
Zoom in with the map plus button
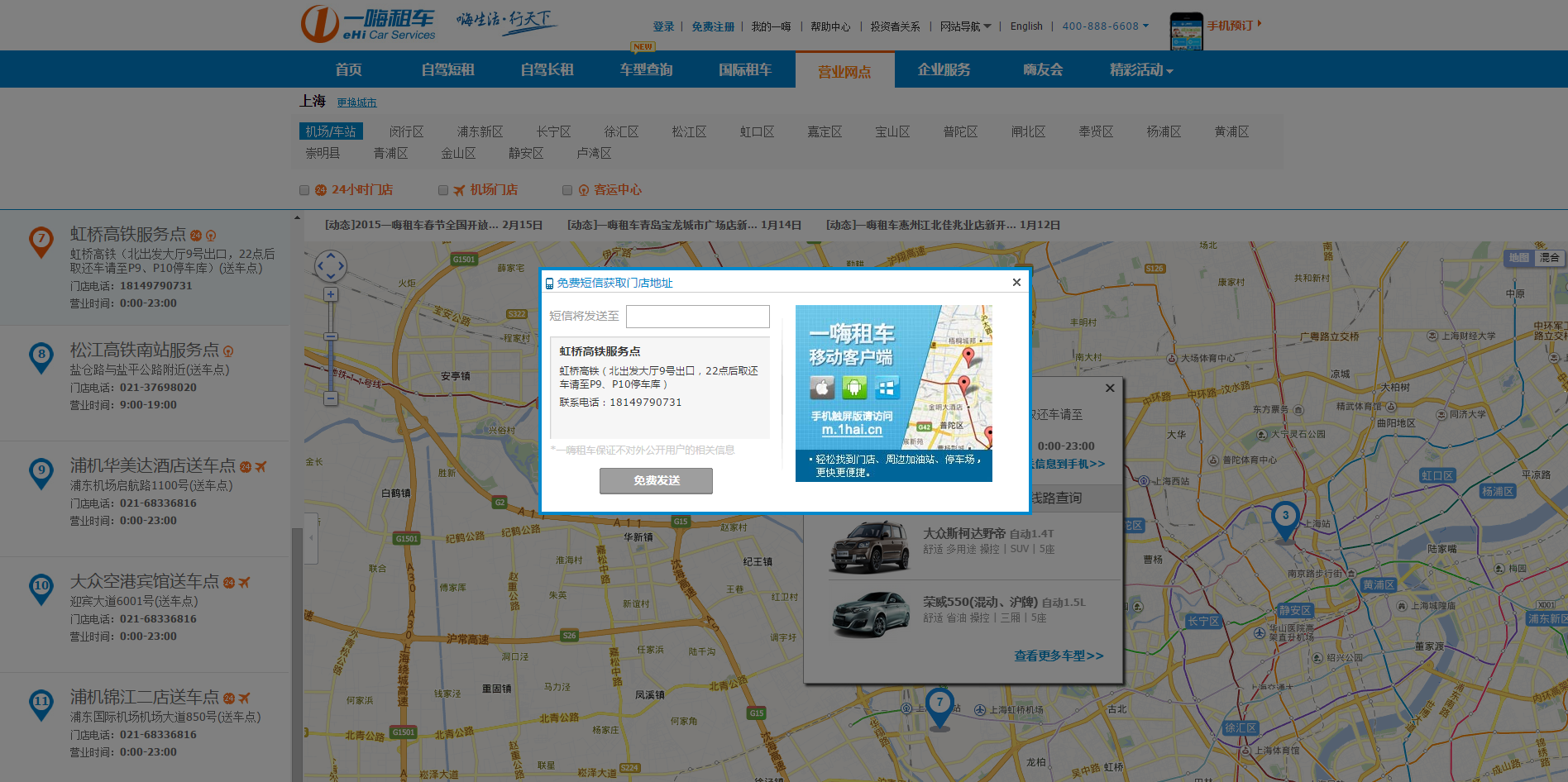tap(330, 294)
